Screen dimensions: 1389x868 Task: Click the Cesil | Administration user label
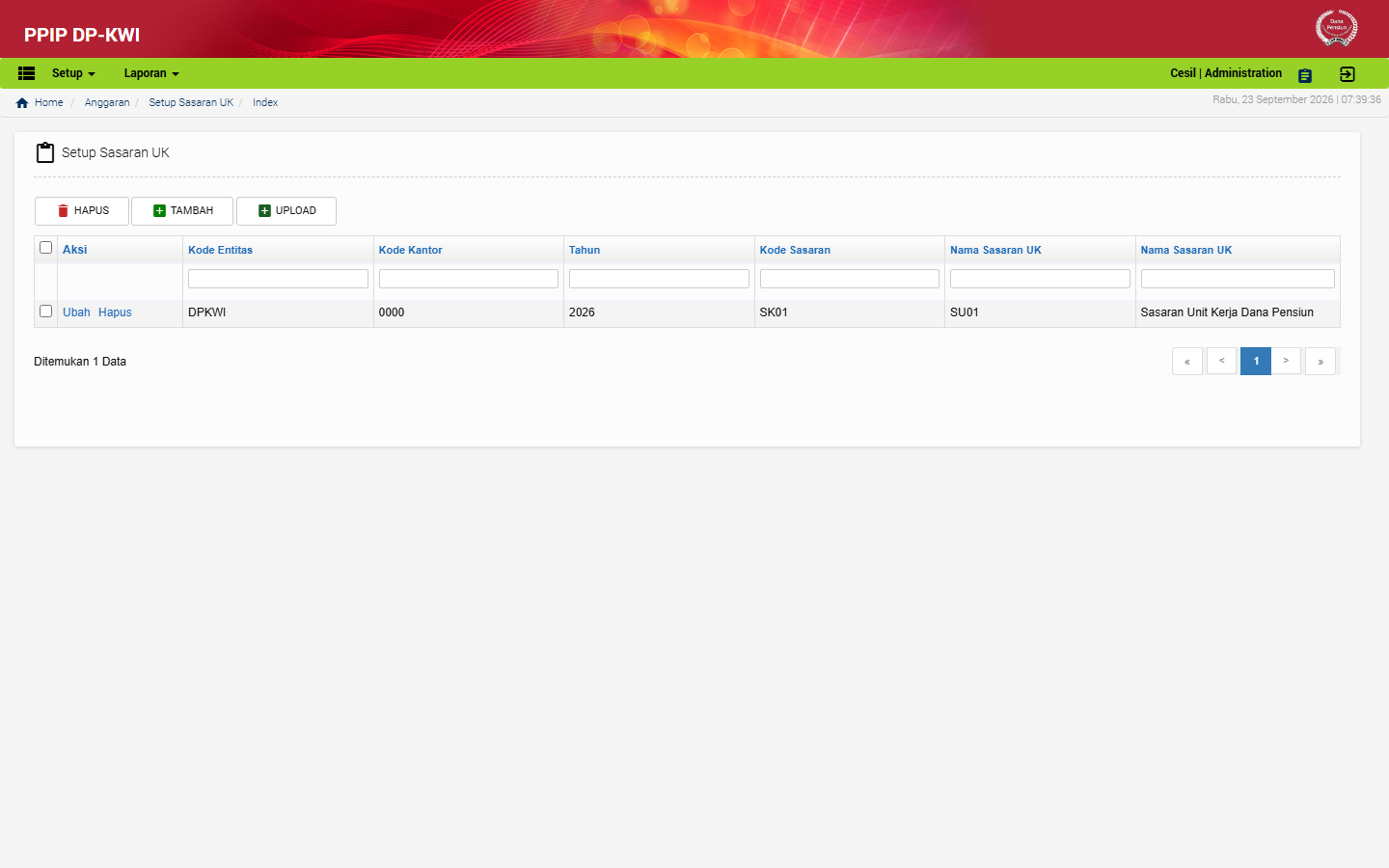point(1226,73)
